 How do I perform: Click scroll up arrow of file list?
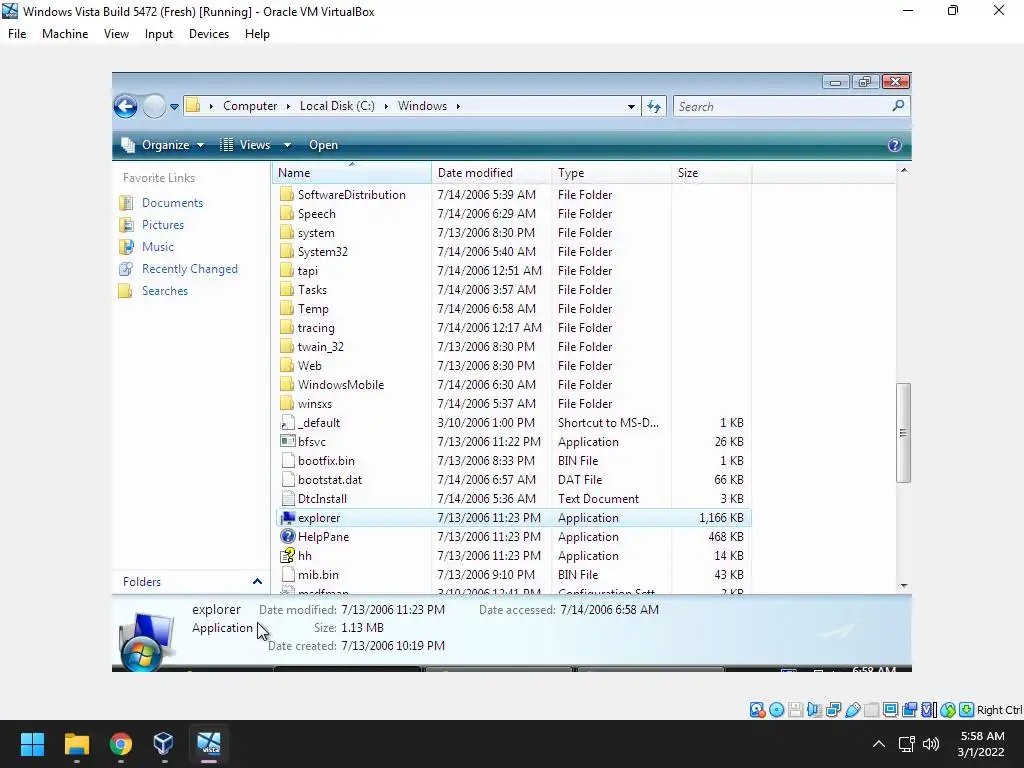pyautogui.click(x=904, y=170)
